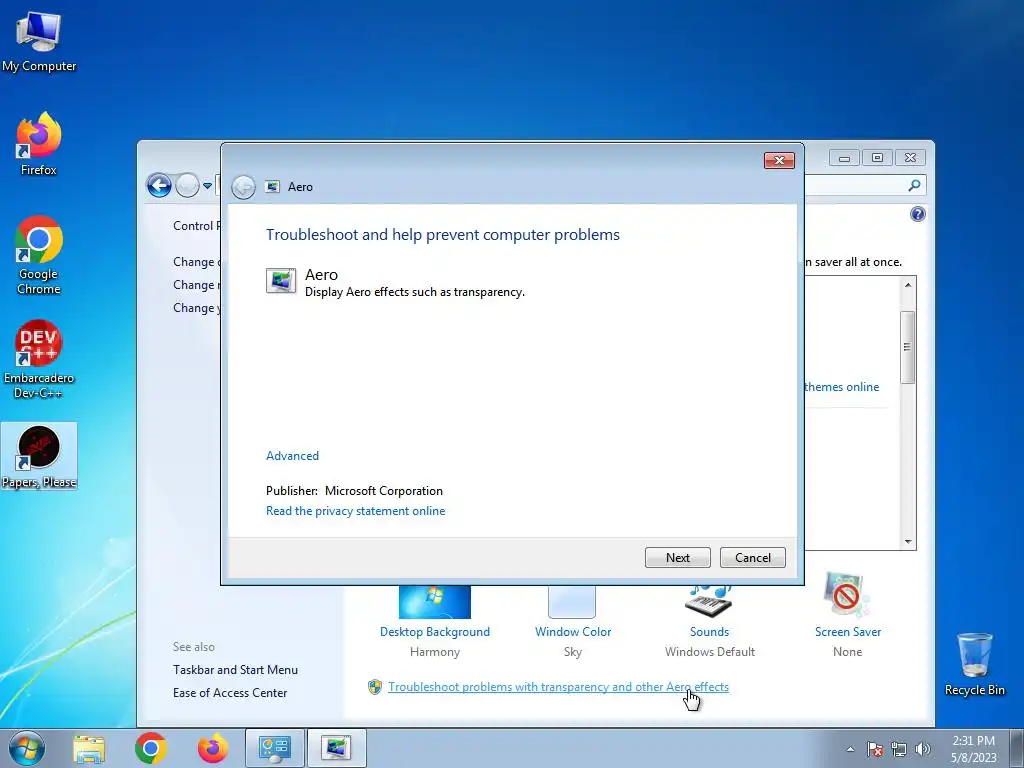The width and height of the screenshot is (1024, 768).
Task: Launch Firefox from the taskbar
Action: point(213,748)
